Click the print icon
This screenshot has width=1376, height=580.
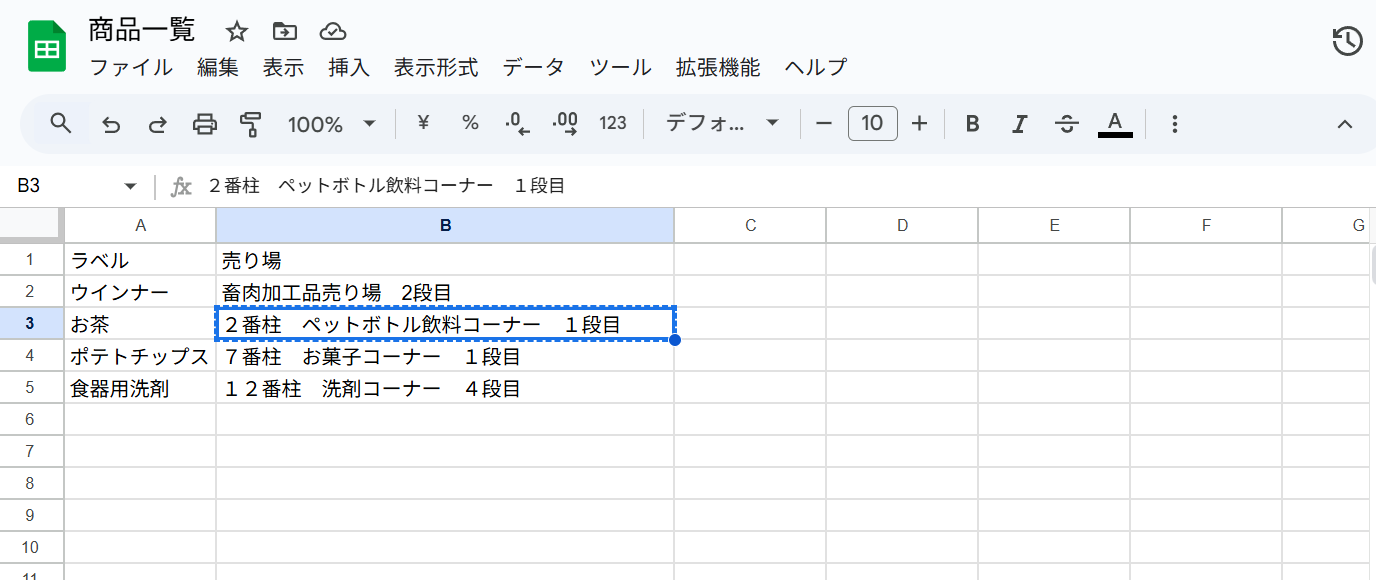point(204,124)
